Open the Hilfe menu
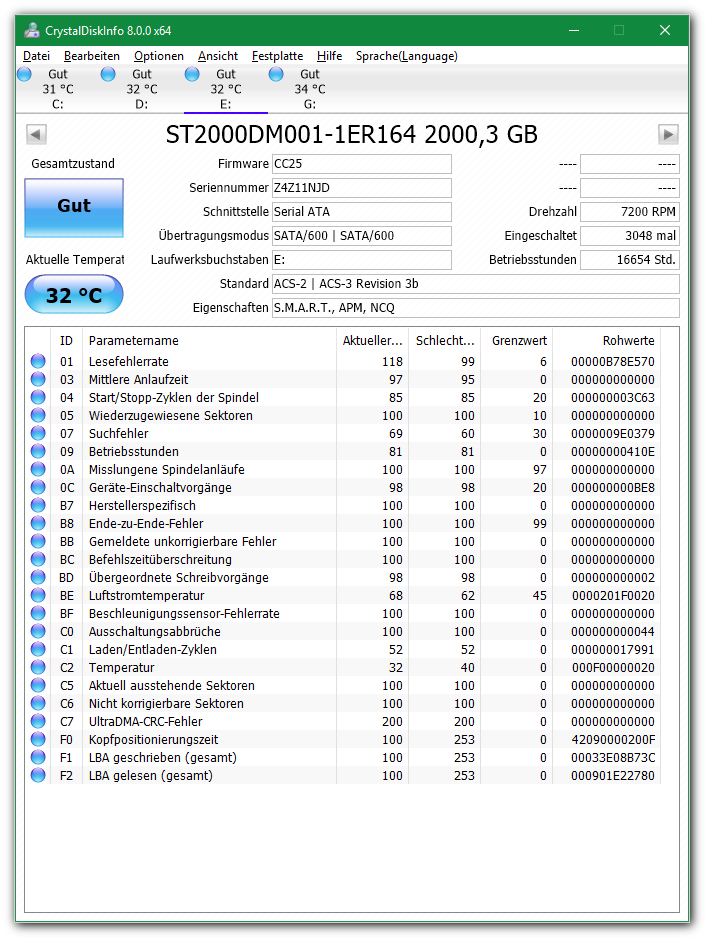Viewport: 705px width, 938px height. [329, 56]
